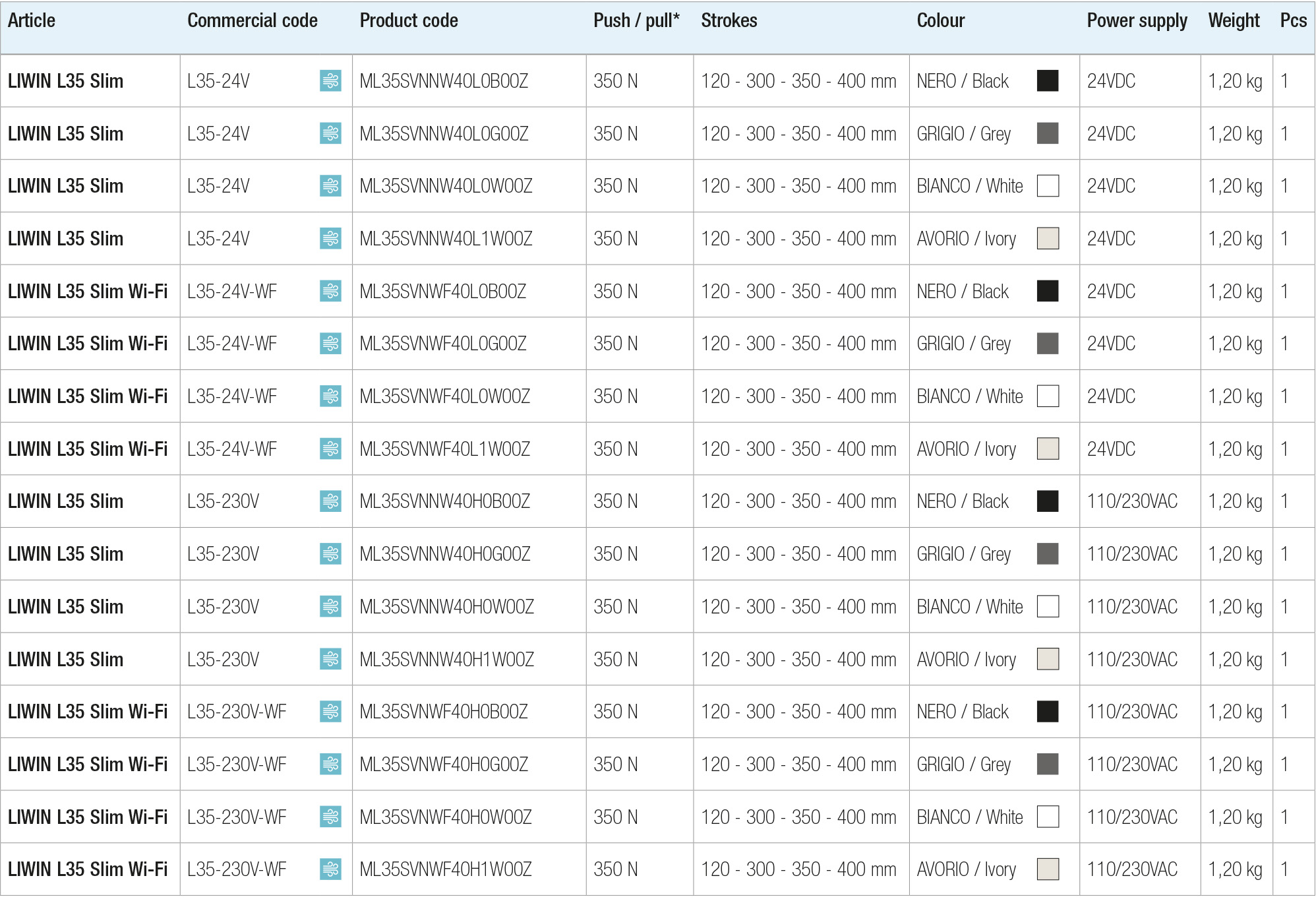Click white swatch in ML35SVNNW40H0W00Z row
Screen dimensions: 1316x909
1048,606
